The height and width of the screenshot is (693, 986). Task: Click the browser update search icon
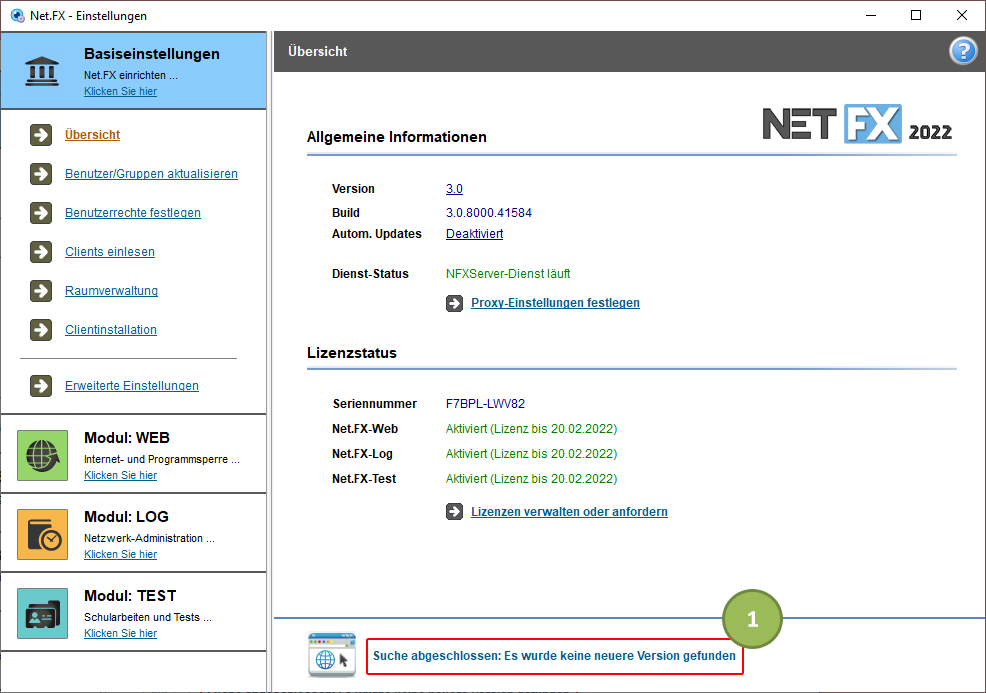[332, 655]
